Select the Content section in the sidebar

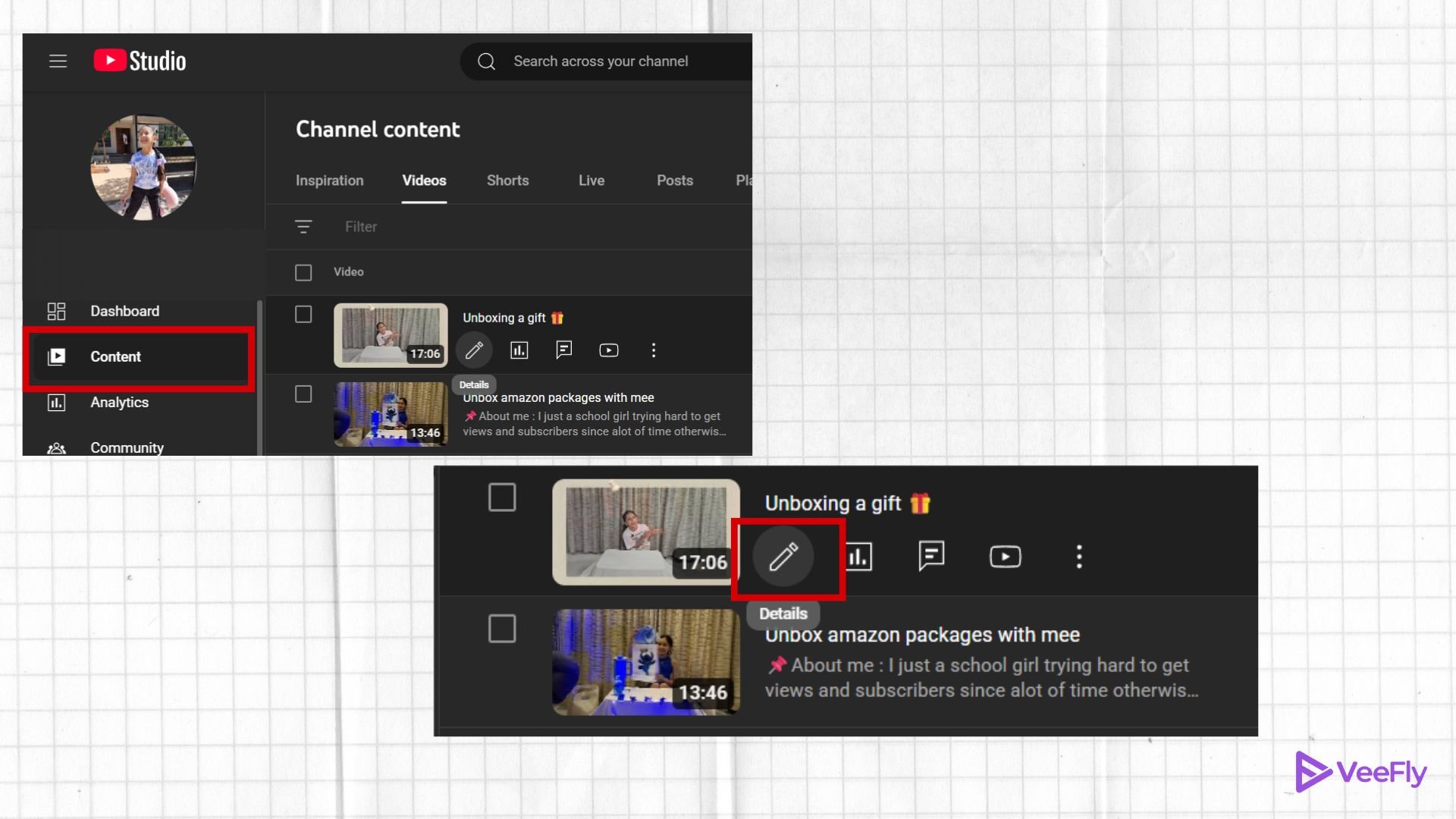tap(115, 356)
